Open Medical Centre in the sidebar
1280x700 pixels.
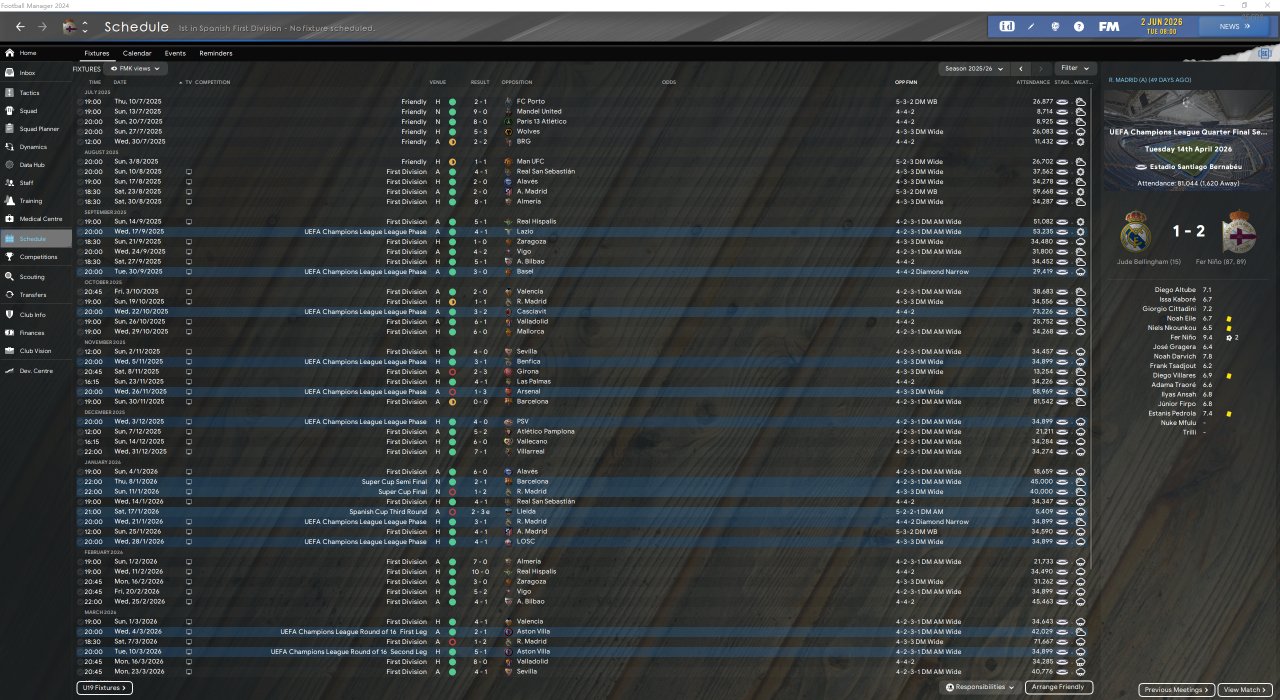(x=36, y=219)
